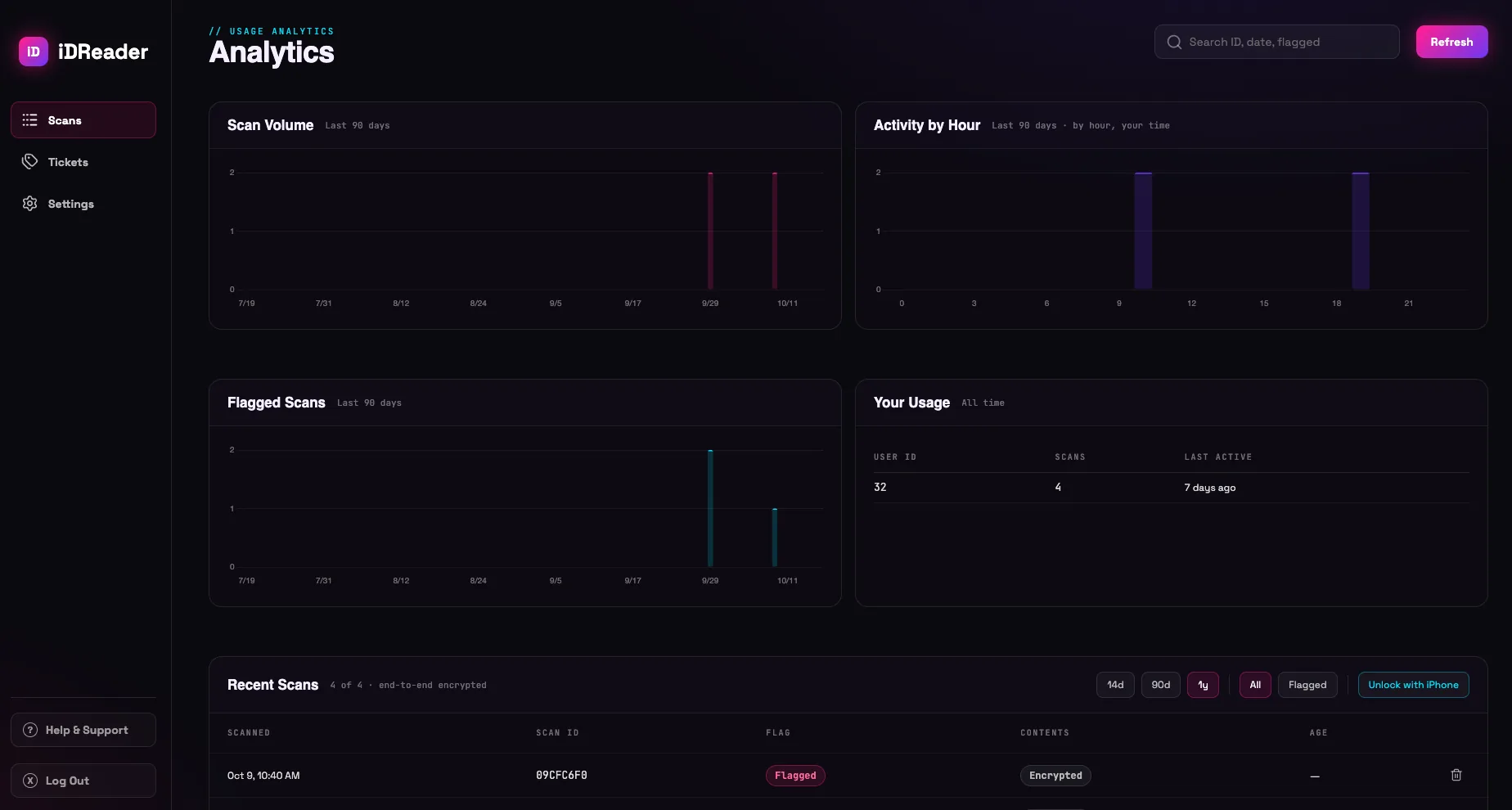The width and height of the screenshot is (1512, 810).
Task: Click the Help & Support question mark icon
Action: coord(30,730)
